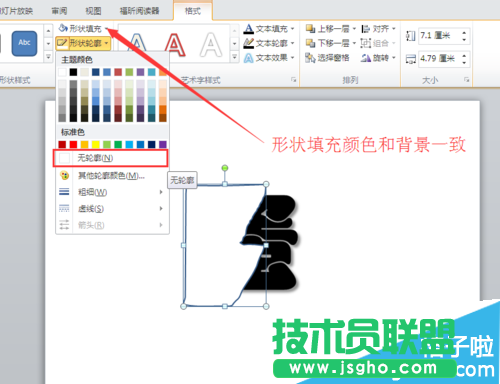
Task: Pick the olive green theme color swatch
Action: (x=129, y=72)
